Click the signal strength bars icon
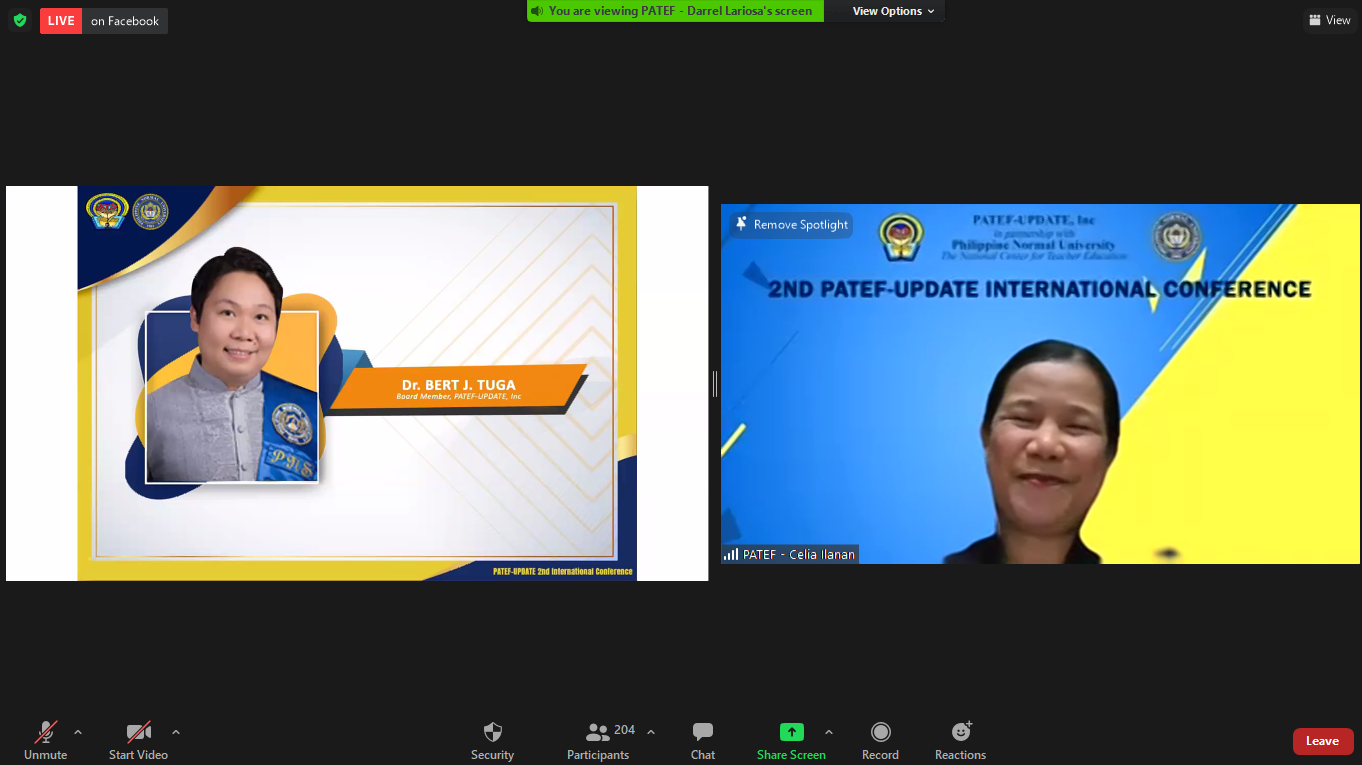1362x765 pixels. pyautogui.click(x=731, y=554)
